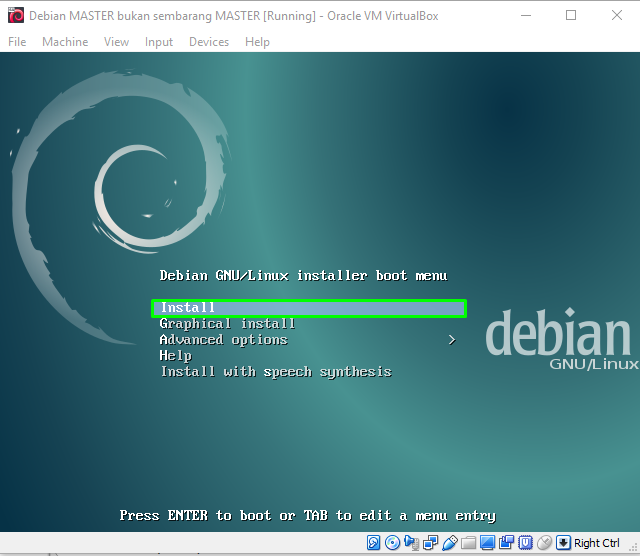Expand Advanced options submenu arrow
This screenshot has width=640, height=556.
coord(451,340)
